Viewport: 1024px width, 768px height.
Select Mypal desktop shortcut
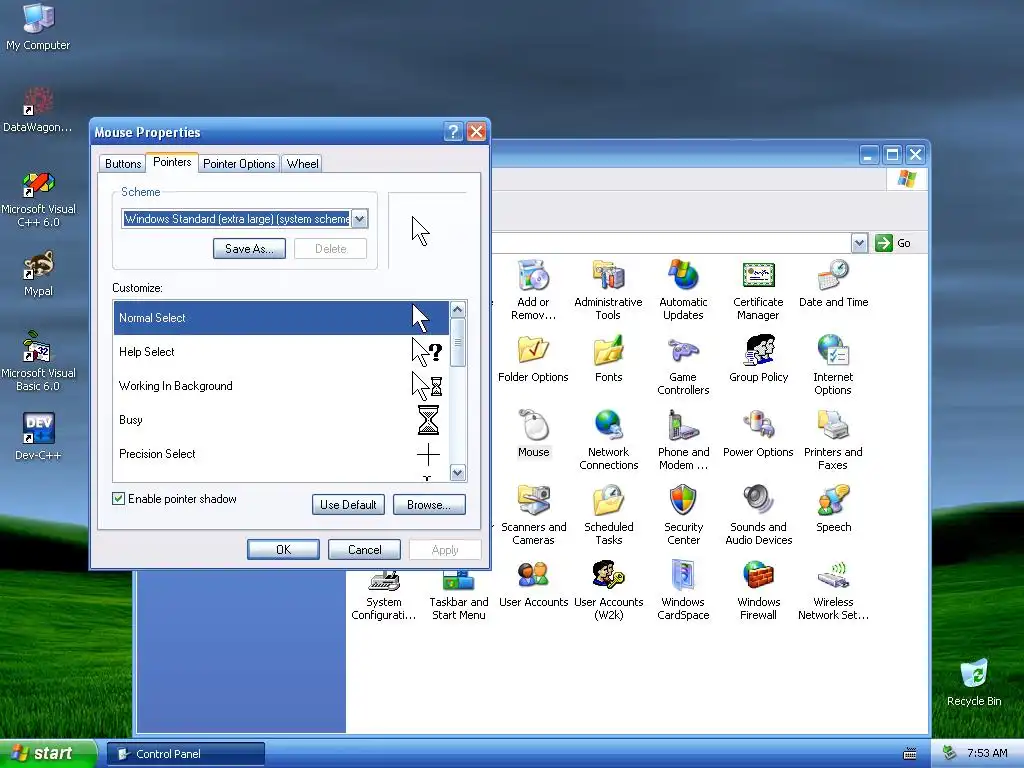[x=38, y=273]
